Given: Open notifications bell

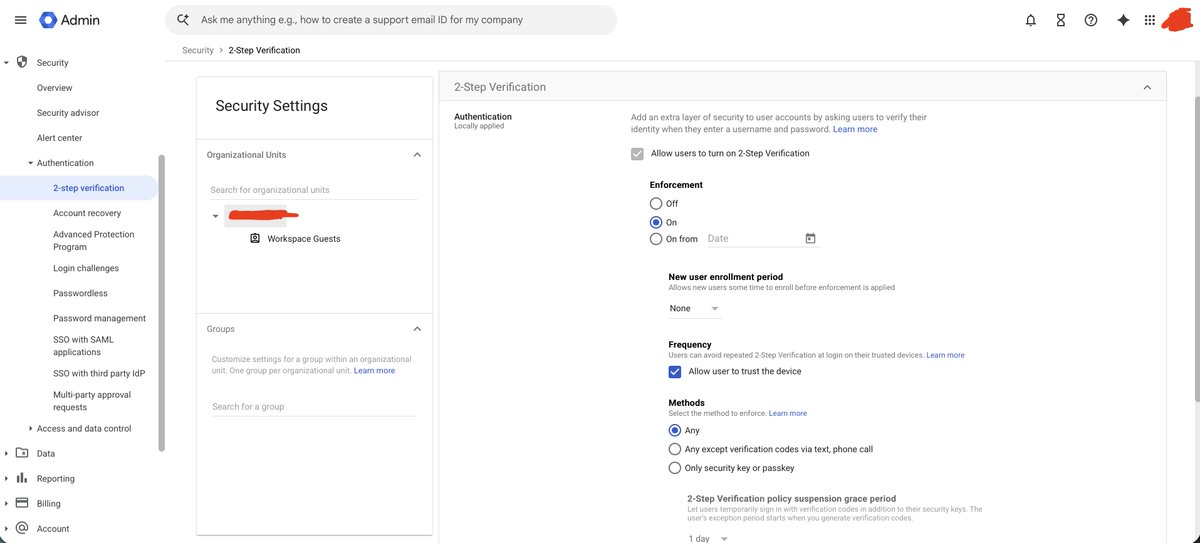Looking at the screenshot, I should pyautogui.click(x=1031, y=20).
